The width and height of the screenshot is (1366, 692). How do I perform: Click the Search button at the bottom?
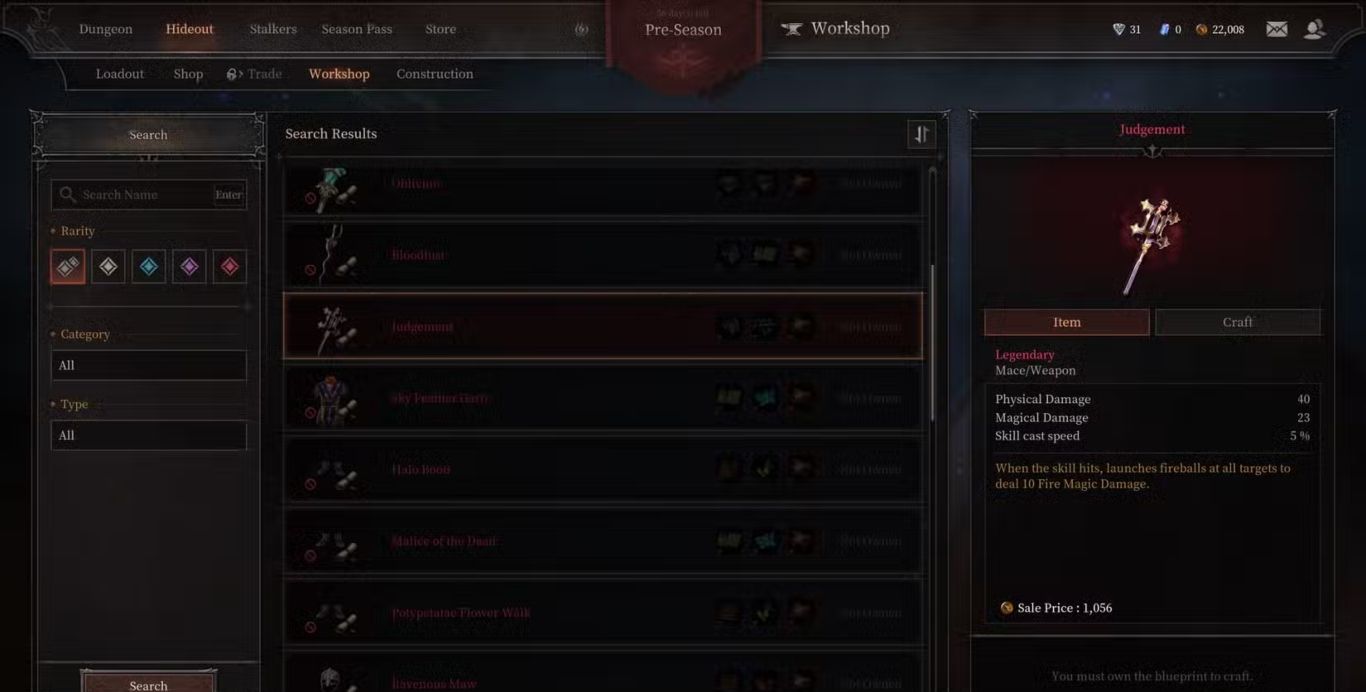point(148,682)
